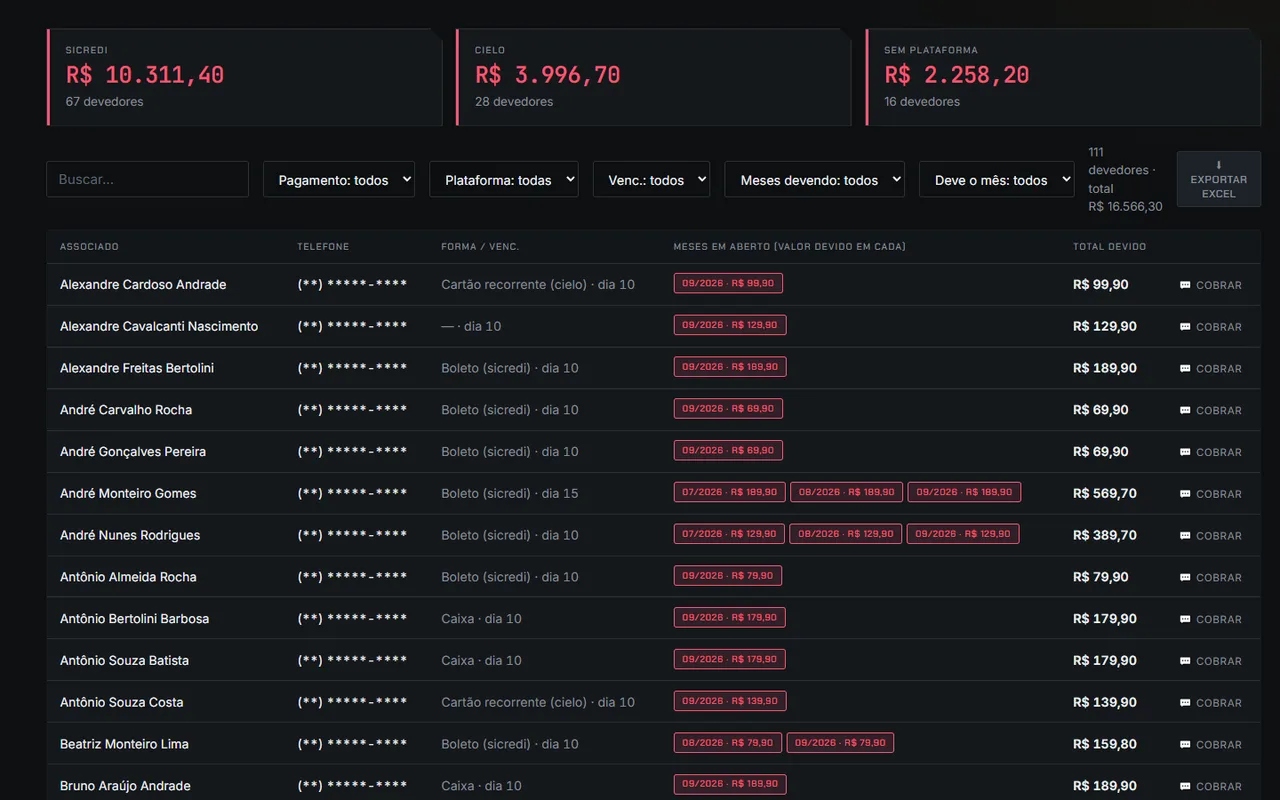This screenshot has height=800, width=1280.
Task: Click Boleto (sicredi) · dia 15 cell
Action: point(510,493)
